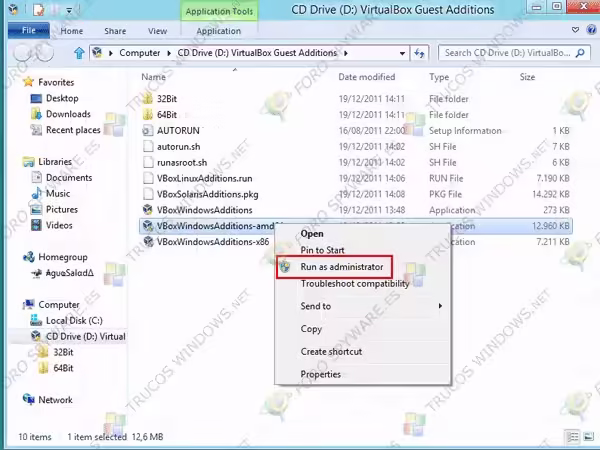The height and width of the screenshot is (450, 600).
Task: Click the CD Drive (D:) breadcrumb segment
Action: pyautogui.click(x=257, y=53)
